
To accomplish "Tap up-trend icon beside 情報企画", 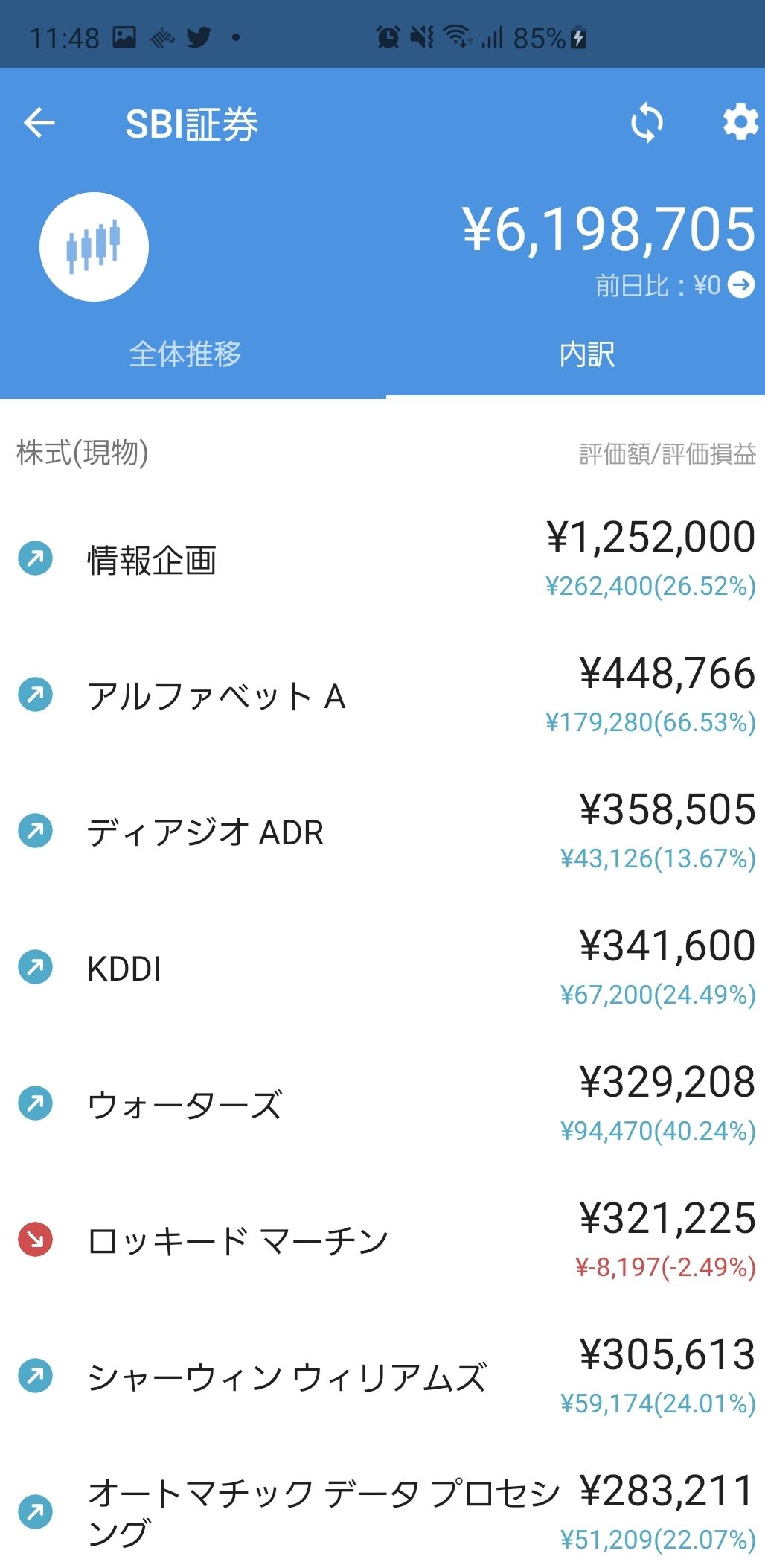I will [35, 558].
